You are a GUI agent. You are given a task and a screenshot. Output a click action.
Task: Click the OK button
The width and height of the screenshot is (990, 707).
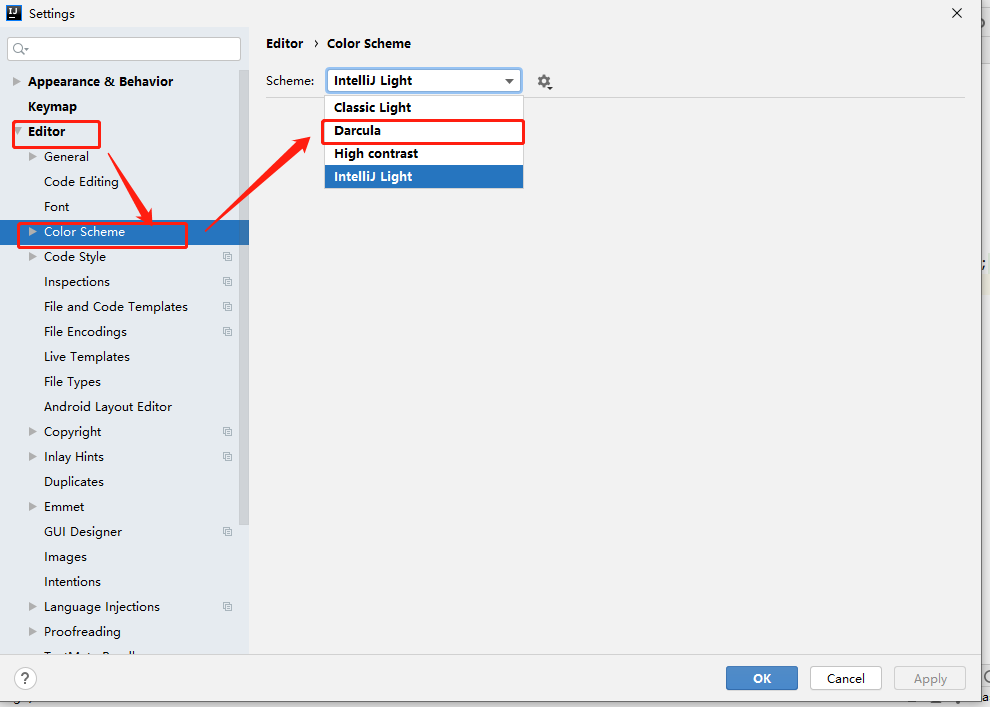(761, 679)
